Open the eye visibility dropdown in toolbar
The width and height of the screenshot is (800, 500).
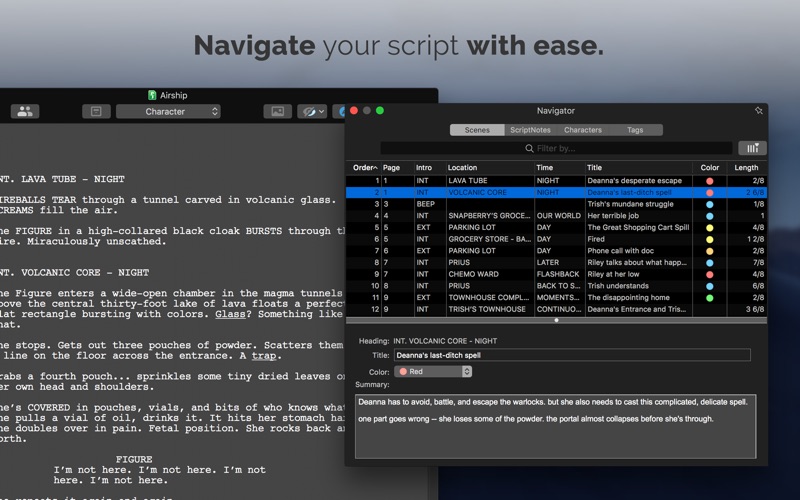click(x=312, y=111)
